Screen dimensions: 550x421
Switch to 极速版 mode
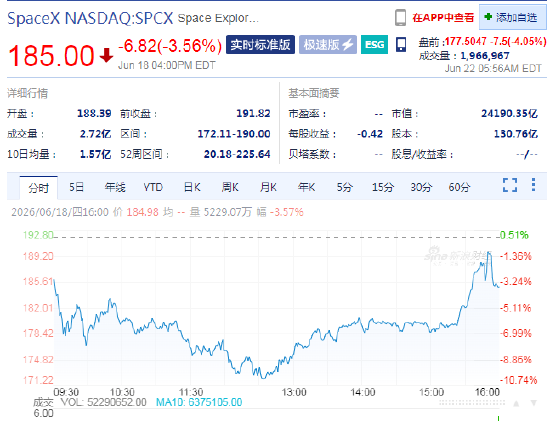click(328, 45)
